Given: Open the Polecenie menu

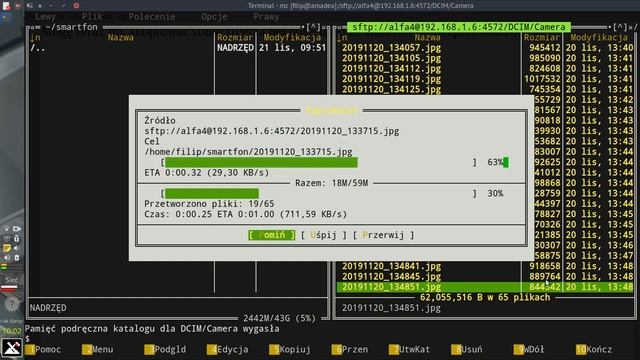Looking at the screenshot, I should point(152,17).
